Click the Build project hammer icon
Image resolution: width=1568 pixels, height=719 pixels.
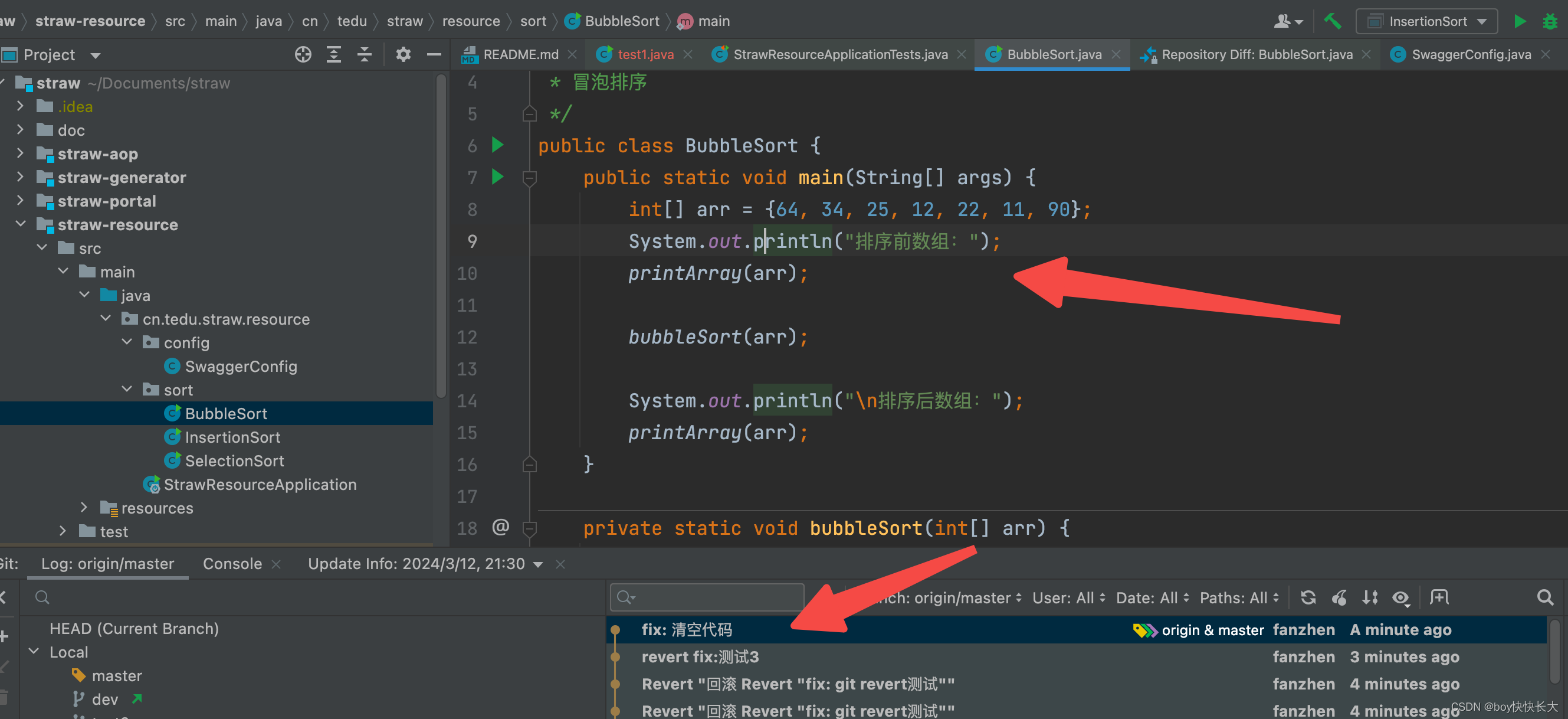(1332, 21)
